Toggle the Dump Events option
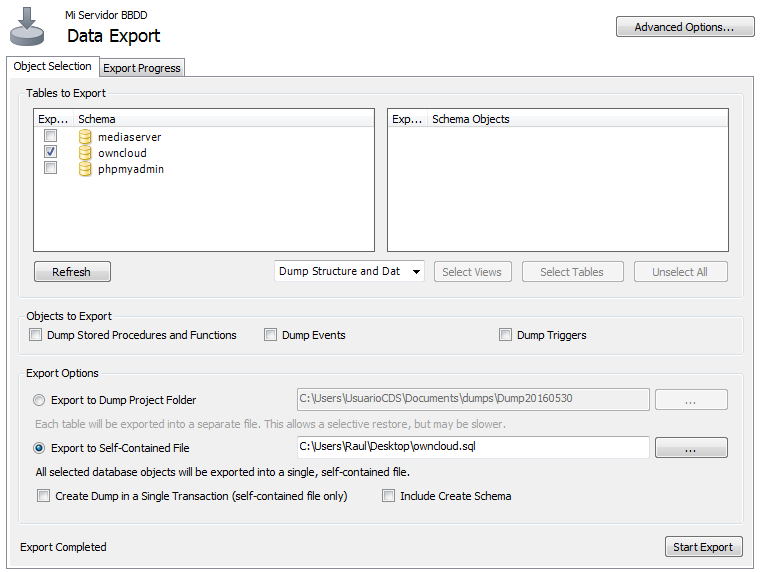This screenshot has width=761, height=572. [x=271, y=335]
